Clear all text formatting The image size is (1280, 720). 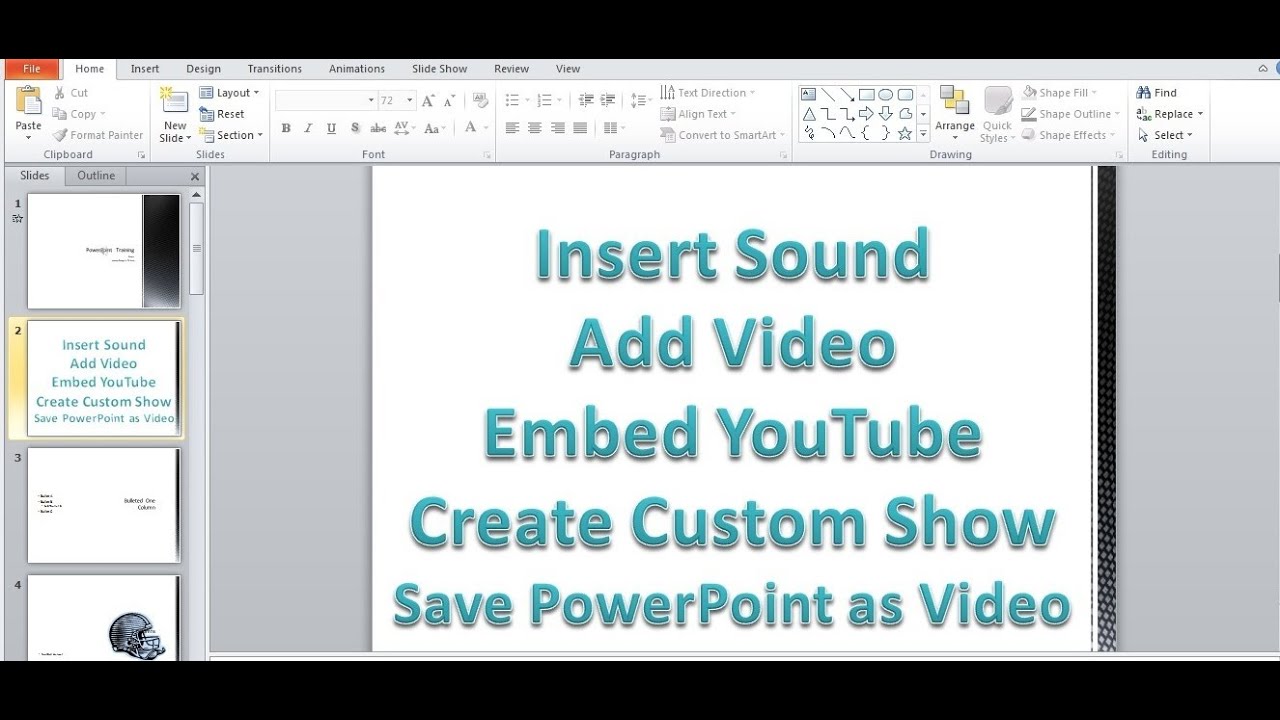pyautogui.click(x=481, y=100)
